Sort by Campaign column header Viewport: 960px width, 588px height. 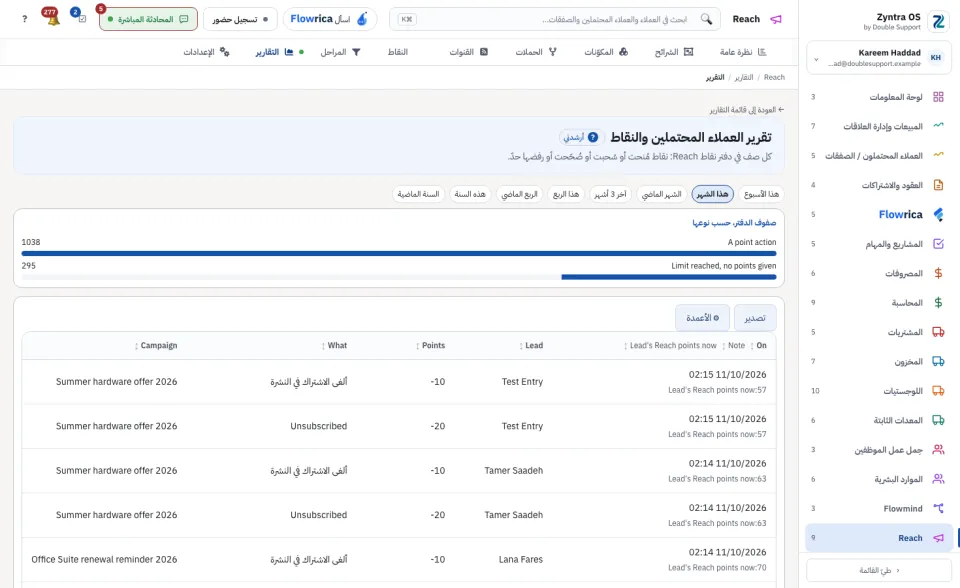click(x=156, y=345)
